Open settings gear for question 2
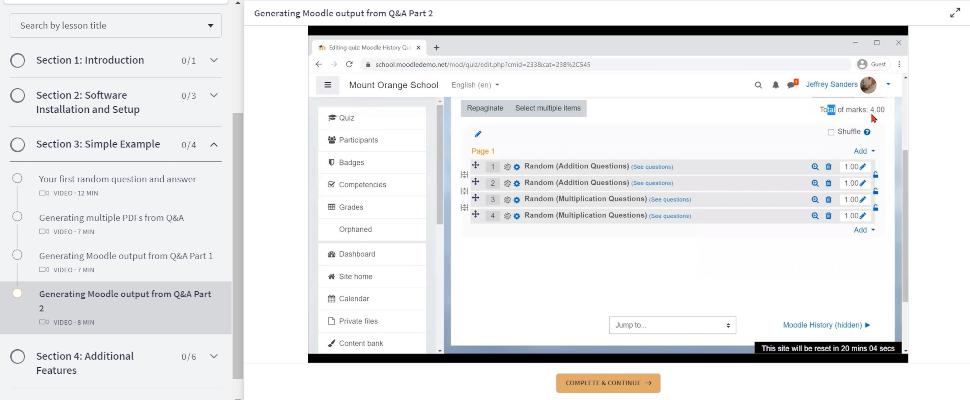970x400 pixels. [517, 184]
